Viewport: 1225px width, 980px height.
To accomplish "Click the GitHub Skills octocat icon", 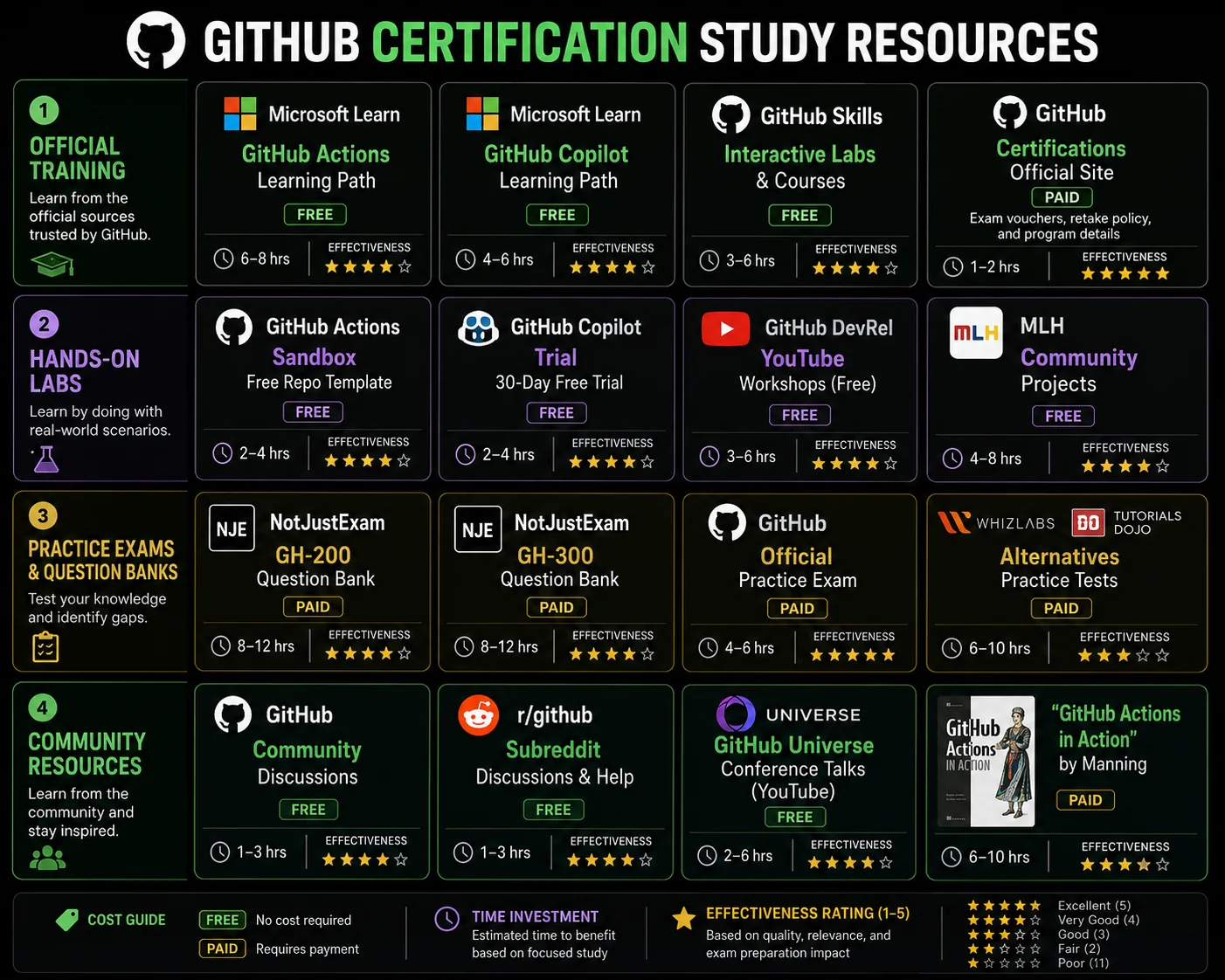I will pyautogui.click(x=731, y=114).
